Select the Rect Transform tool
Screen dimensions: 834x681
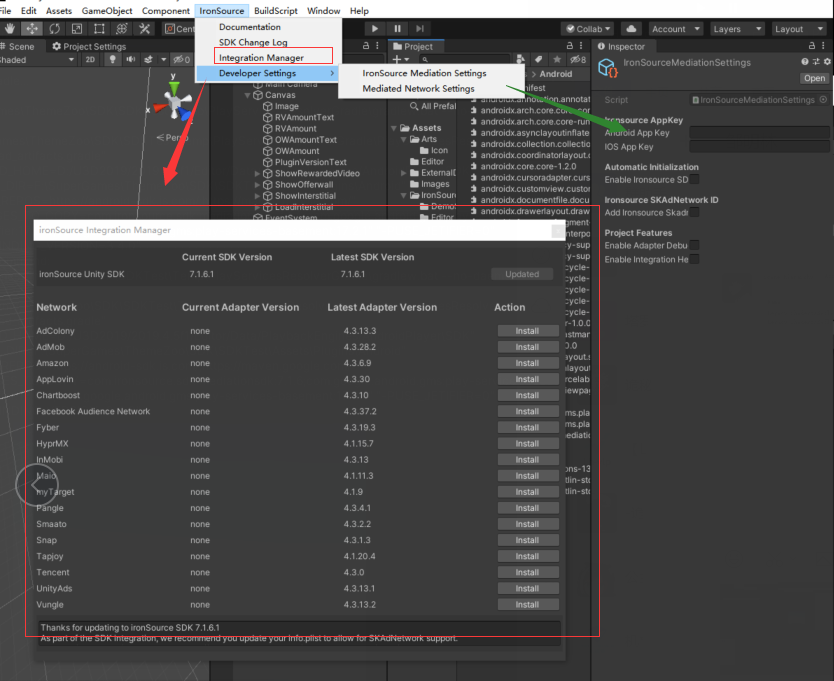click(99, 29)
